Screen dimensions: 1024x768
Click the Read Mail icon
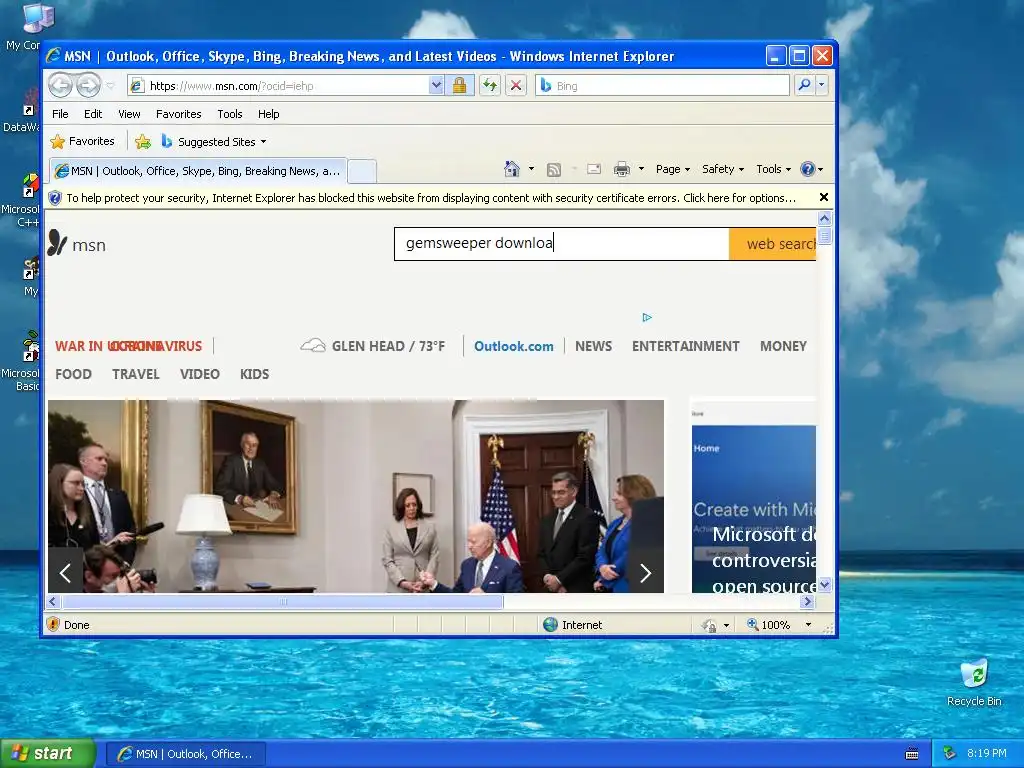(x=594, y=170)
